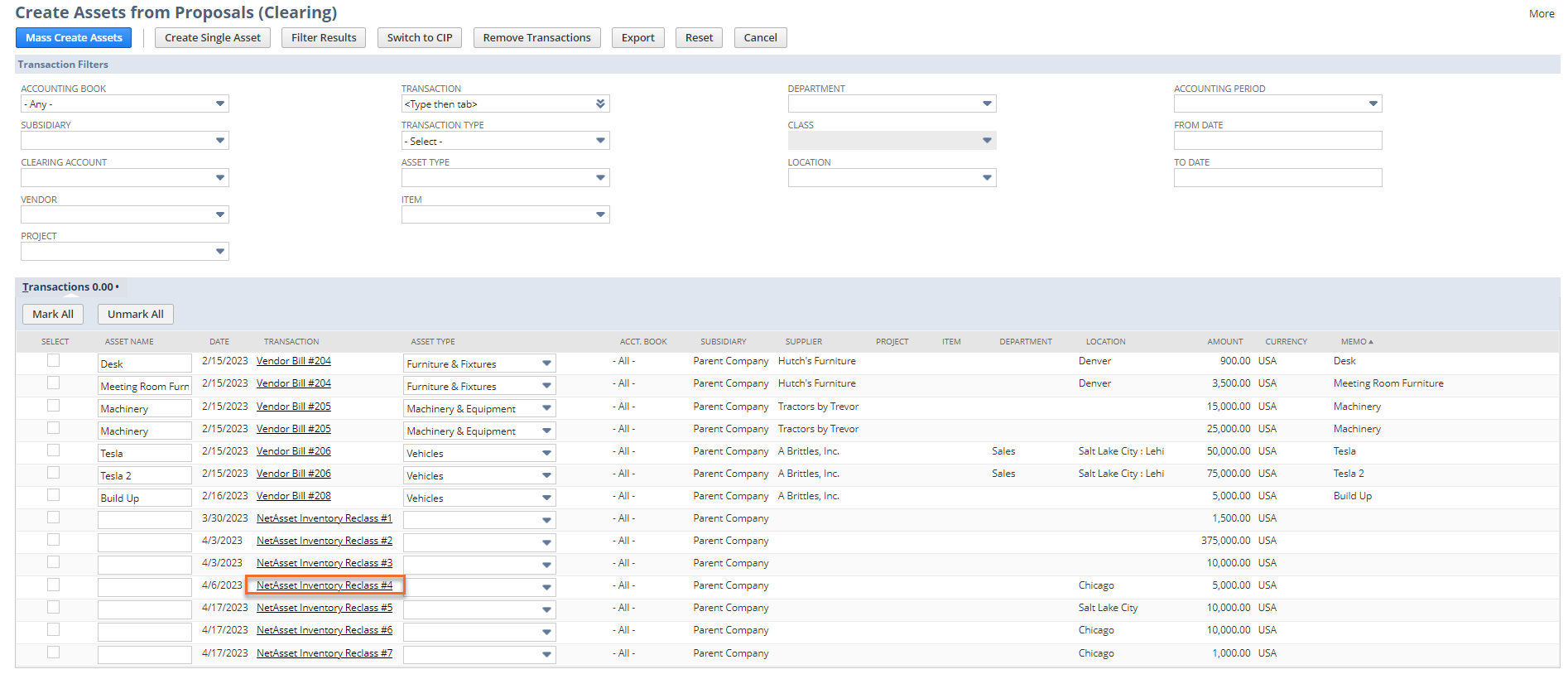
Task: Expand the Accounting Period dropdown
Action: (1373, 104)
